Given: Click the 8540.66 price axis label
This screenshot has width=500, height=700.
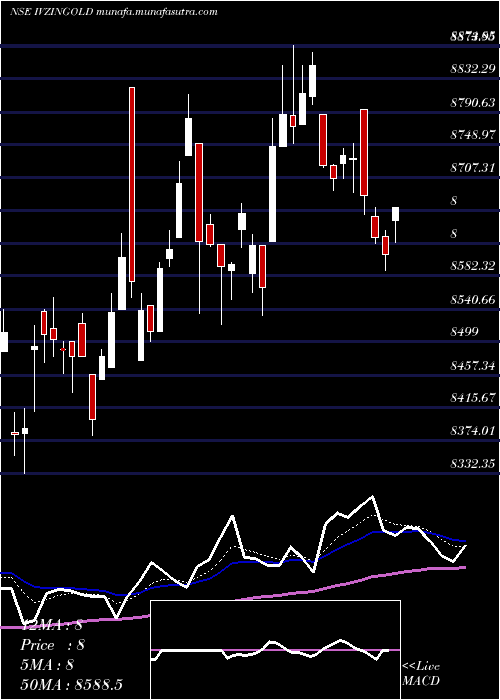Looking at the screenshot, I should [472, 299].
